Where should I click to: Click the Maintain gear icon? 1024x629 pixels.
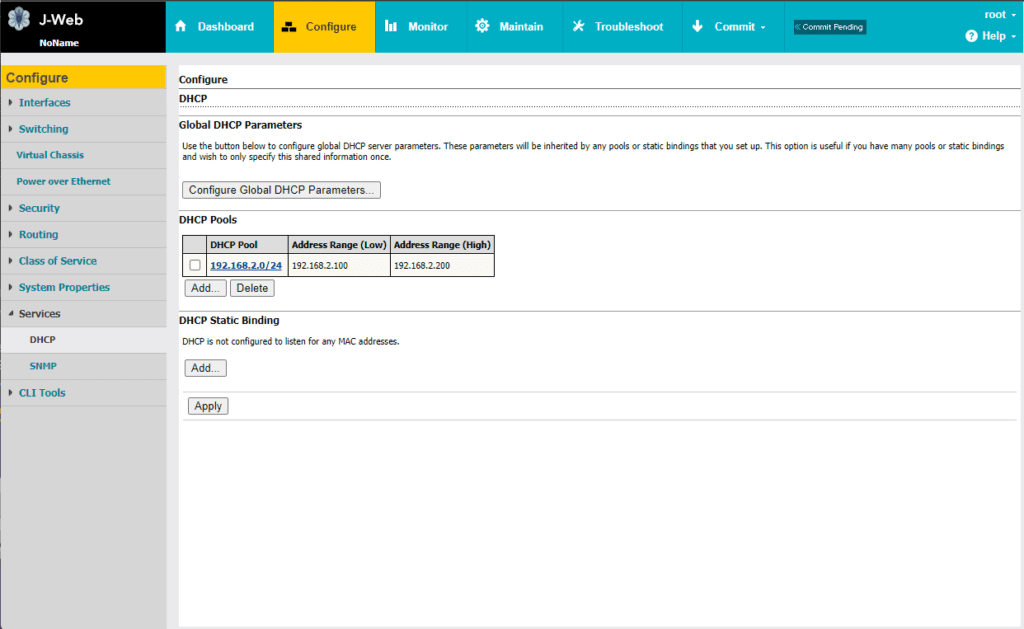pos(482,26)
